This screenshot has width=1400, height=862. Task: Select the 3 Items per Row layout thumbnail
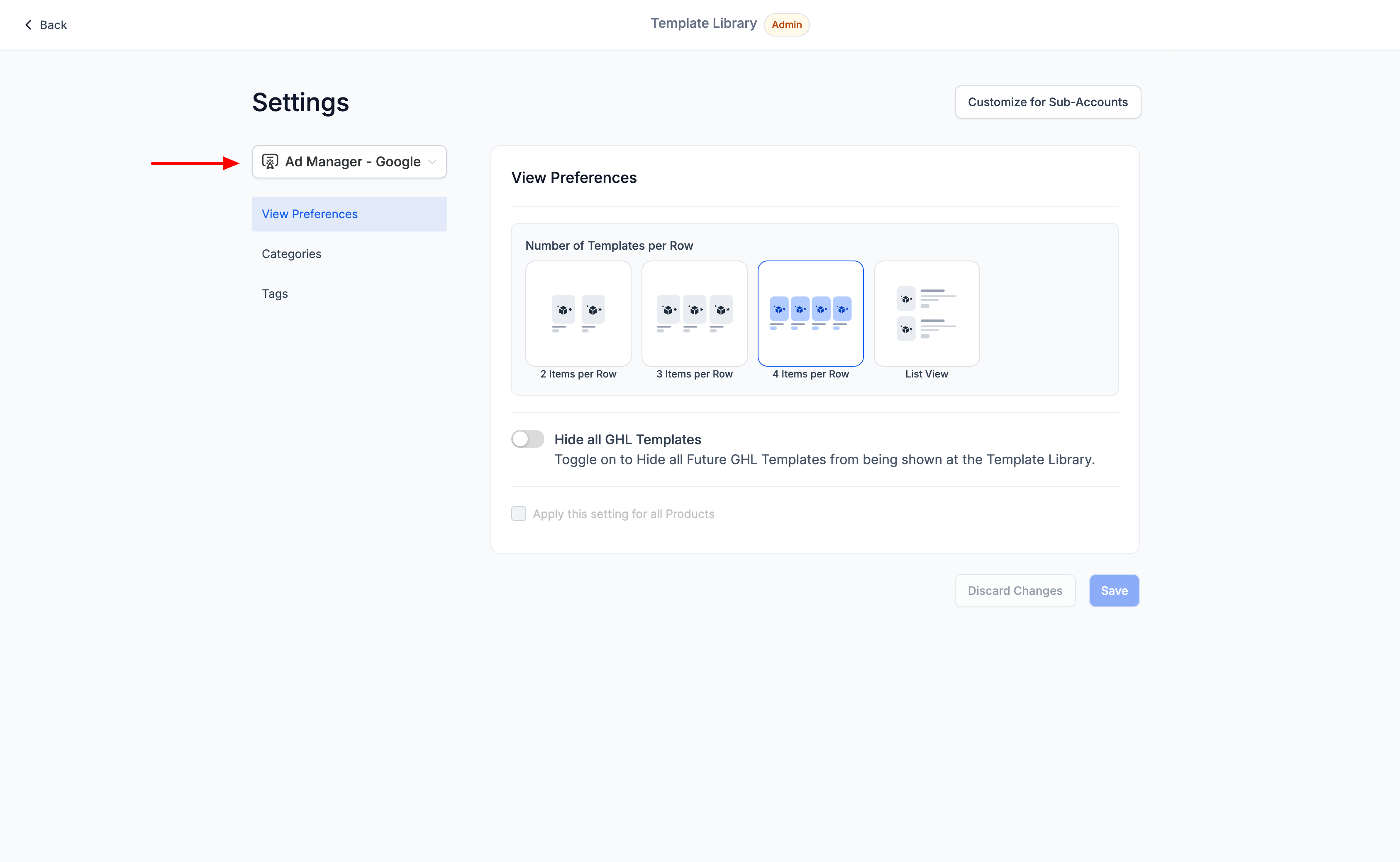694,314
